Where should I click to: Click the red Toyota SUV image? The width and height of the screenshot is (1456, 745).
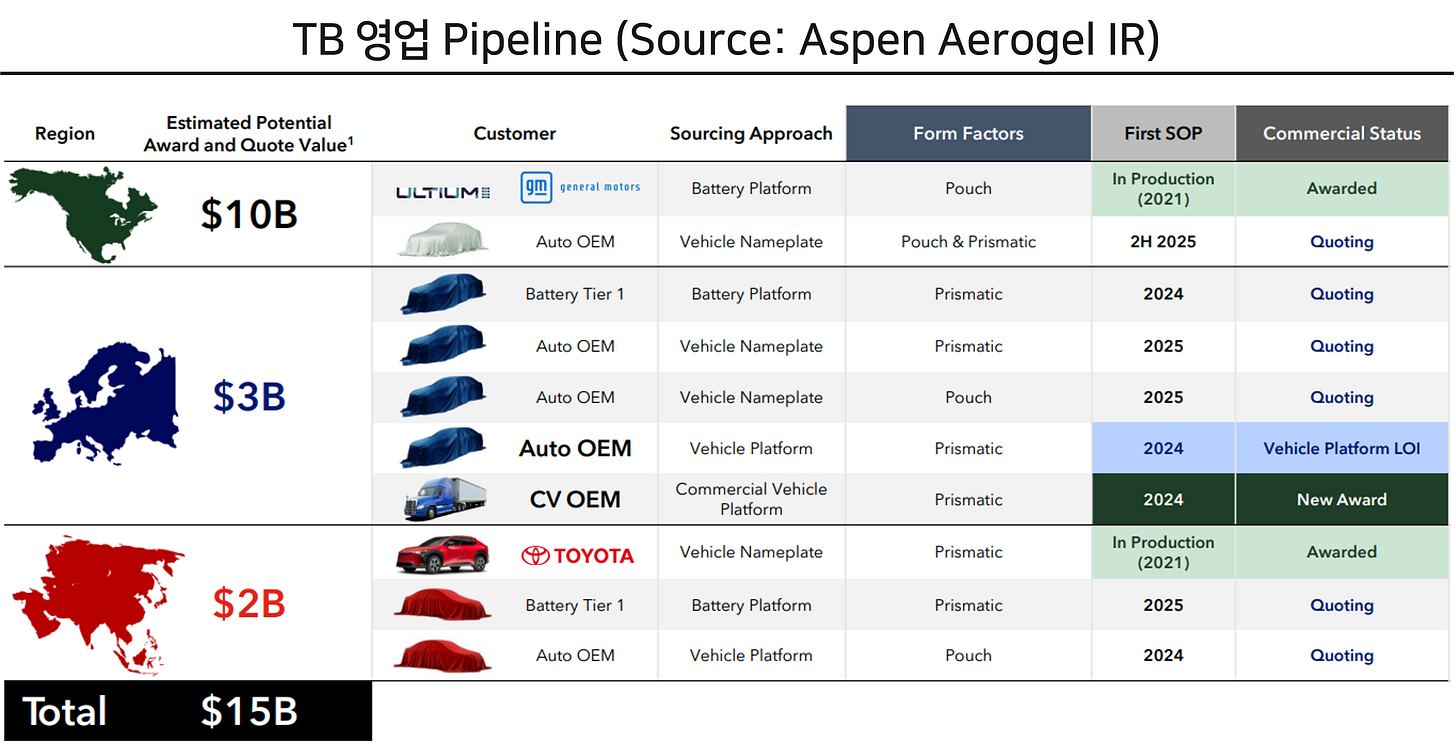[443, 554]
